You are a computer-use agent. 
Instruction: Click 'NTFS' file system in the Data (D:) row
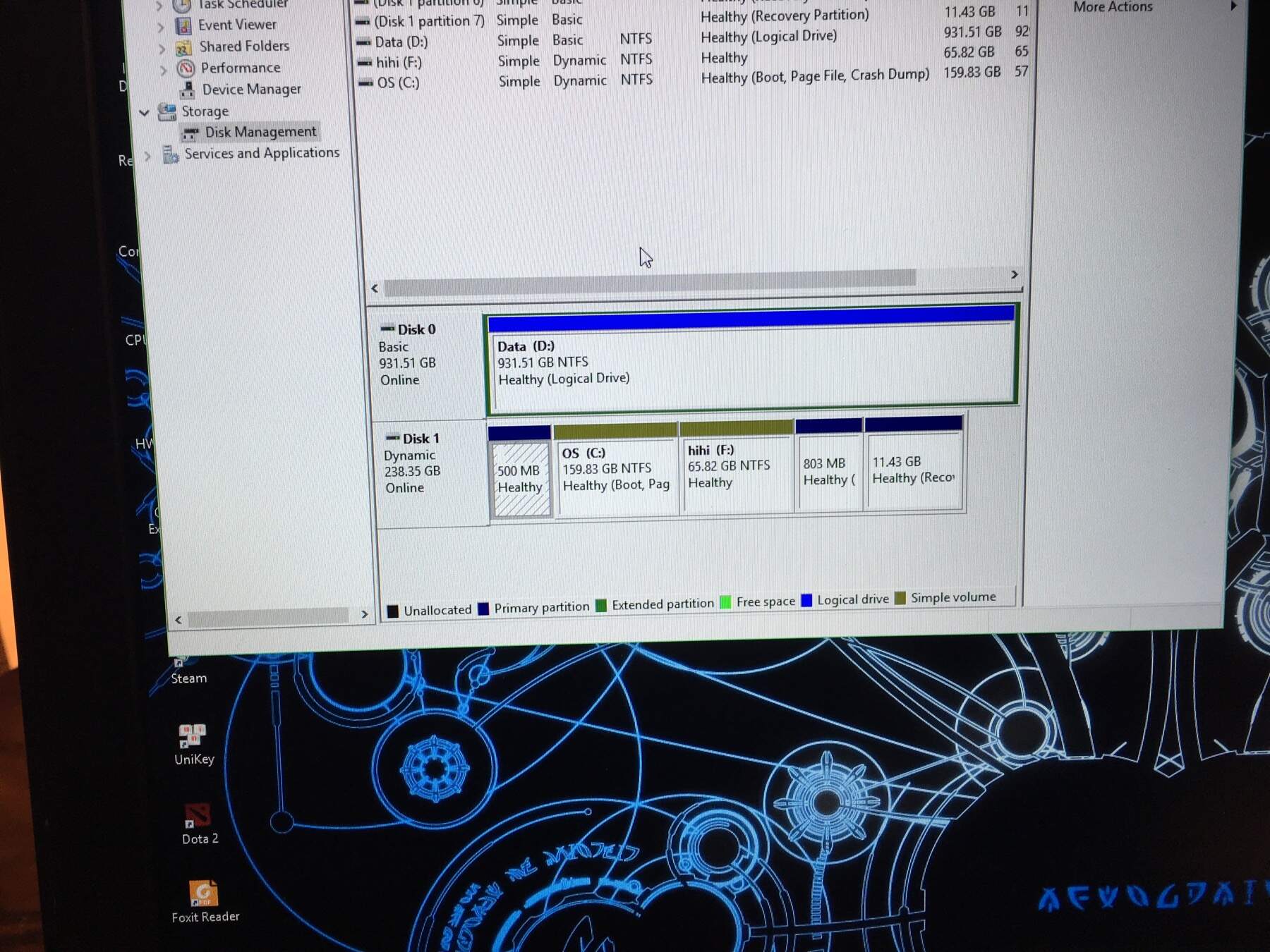(636, 39)
